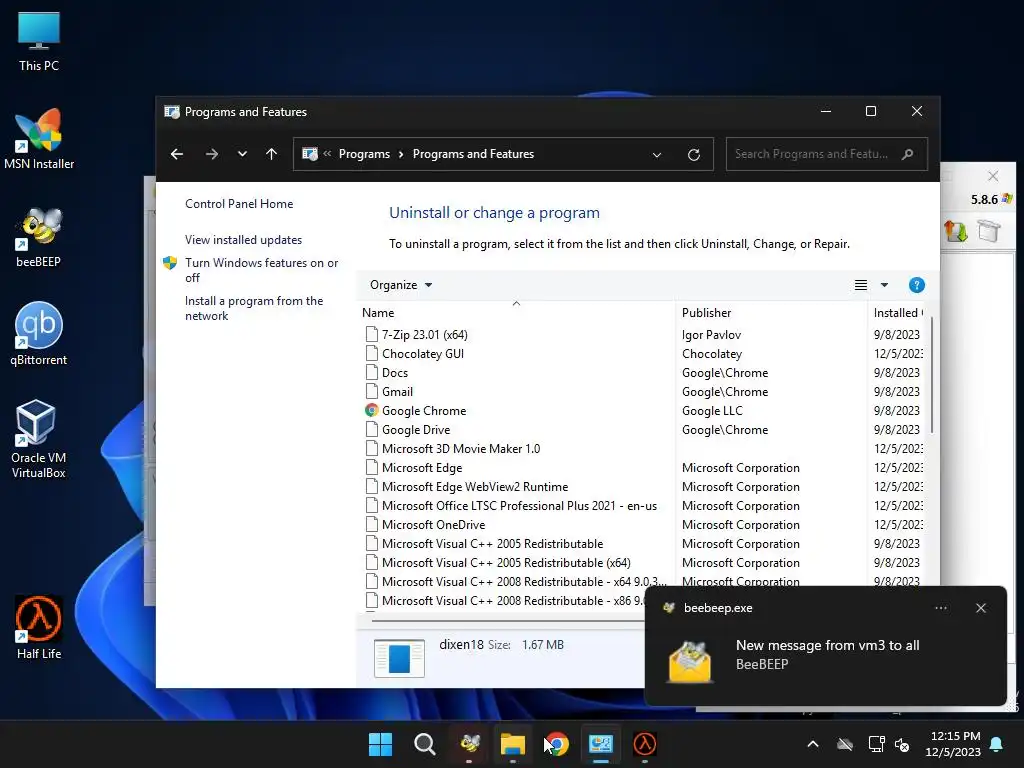1024x768 pixels.
Task: Select Gmail program entry
Action: pos(397,391)
